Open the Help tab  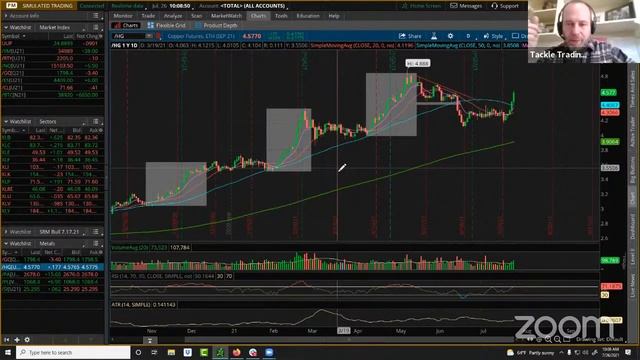(x=334, y=16)
